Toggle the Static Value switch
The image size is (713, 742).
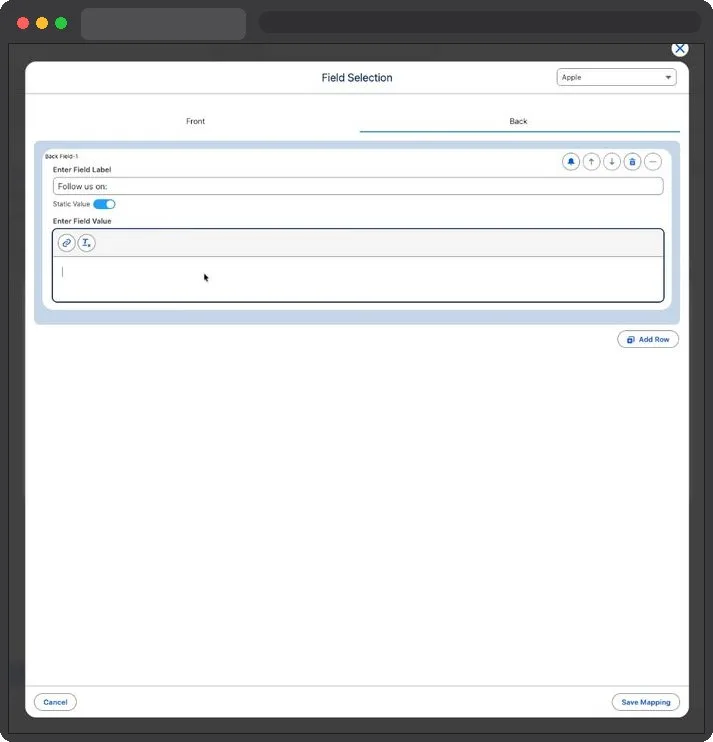click(104, 204)
